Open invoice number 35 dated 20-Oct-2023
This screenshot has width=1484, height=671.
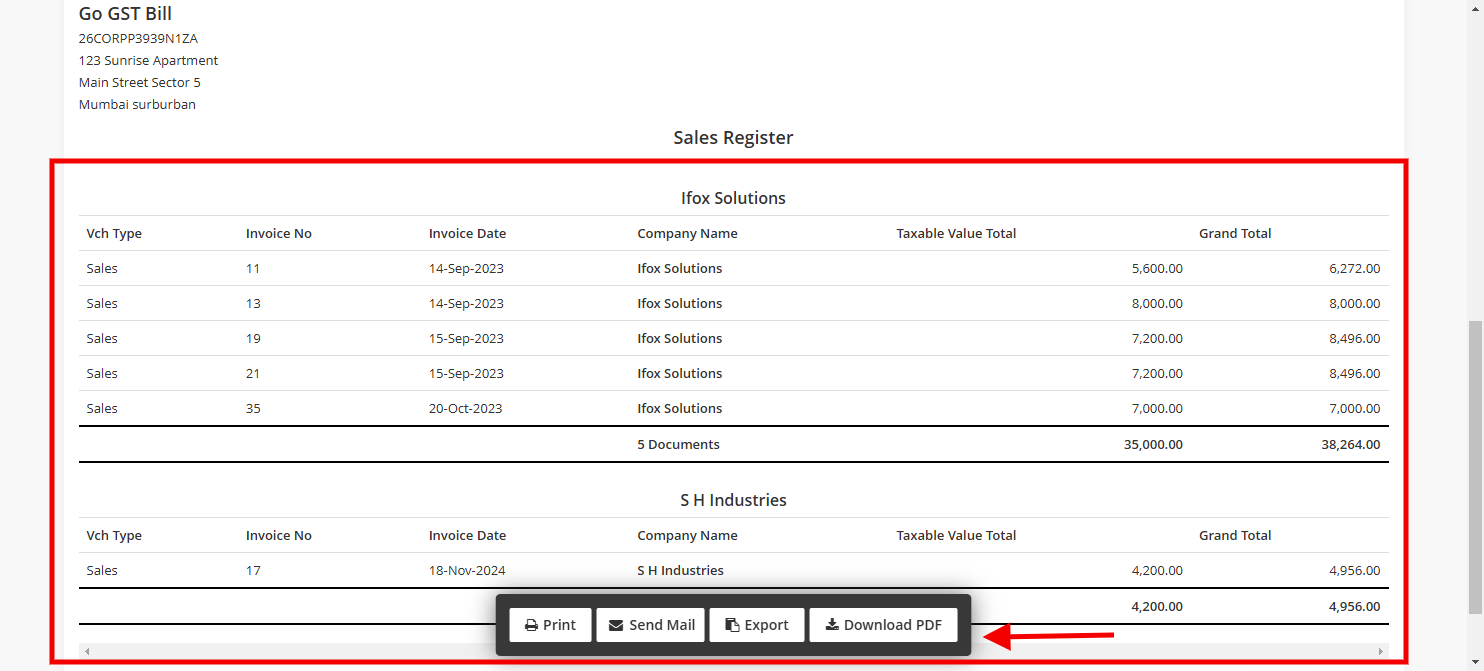pyautogui.click(x=252, y=408)
